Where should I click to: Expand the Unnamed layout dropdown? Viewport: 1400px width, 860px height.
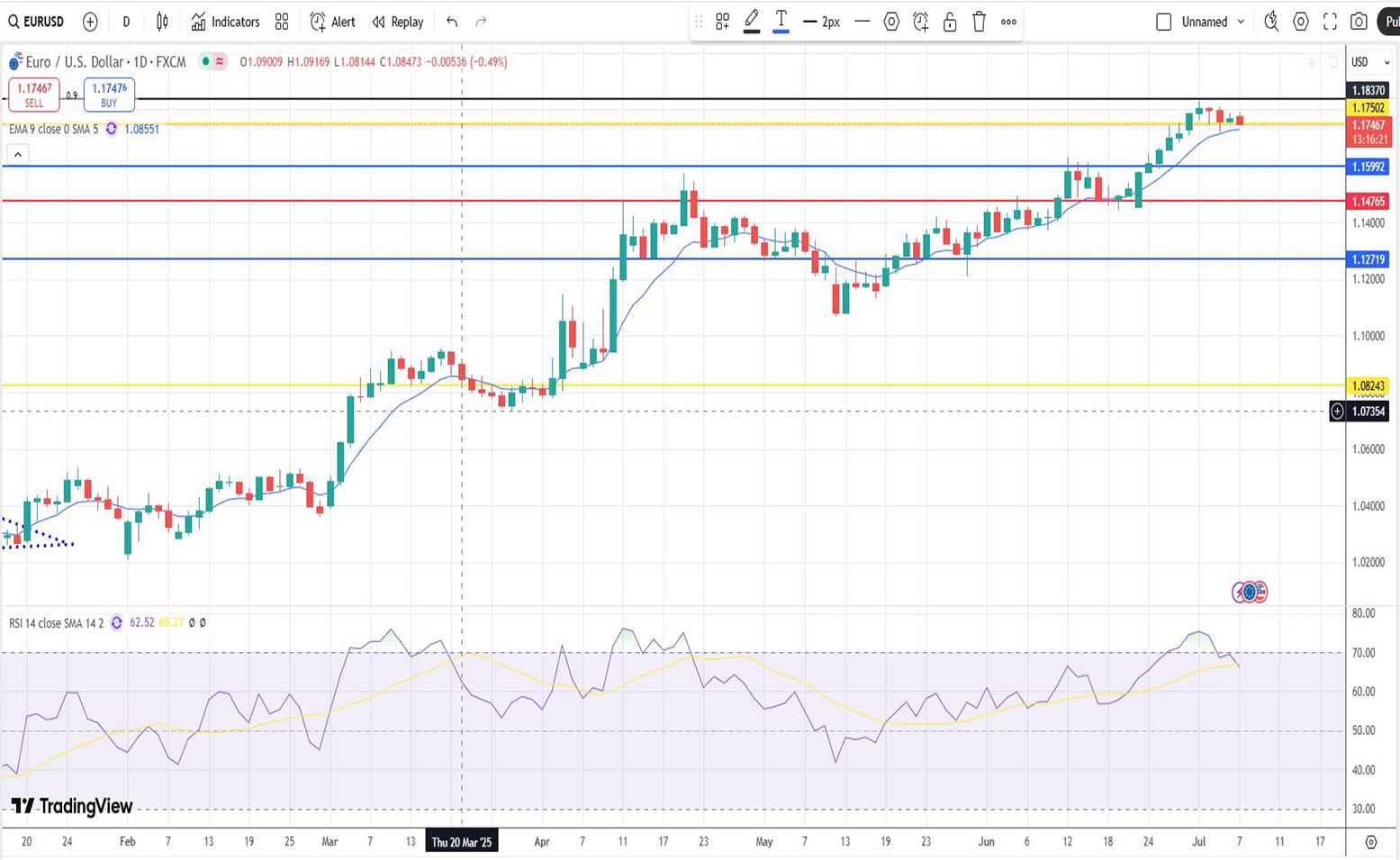[1242, 22]
